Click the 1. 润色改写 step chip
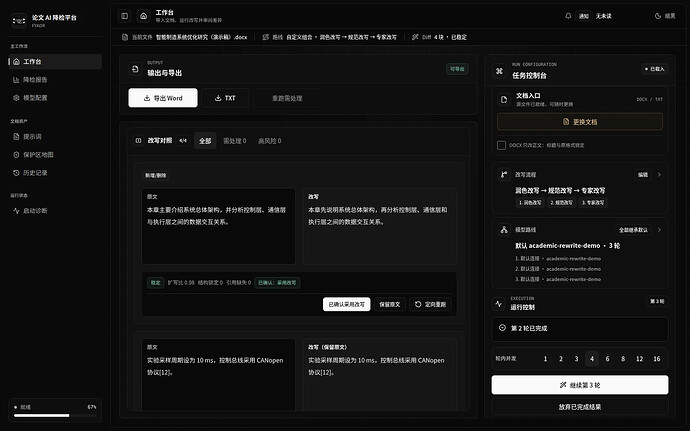This screenshot has width=690, height=431. [530, 203]
